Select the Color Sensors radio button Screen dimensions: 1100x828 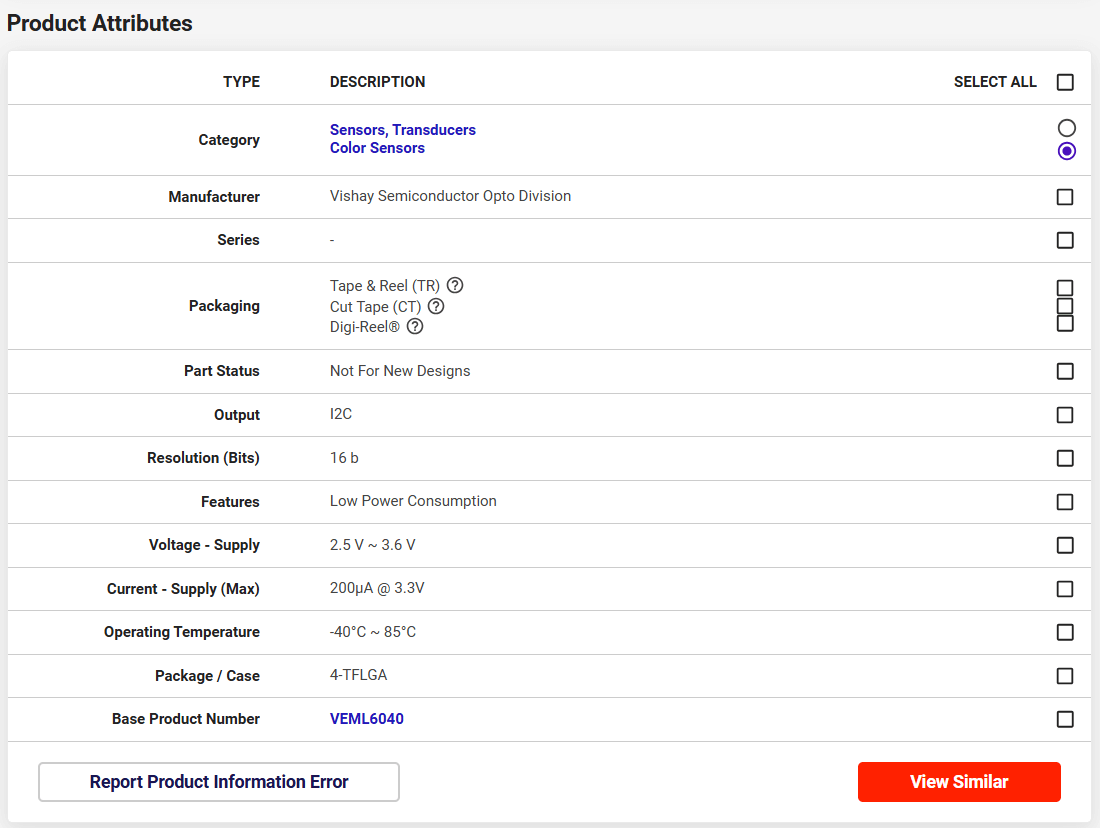(1066, 151)
